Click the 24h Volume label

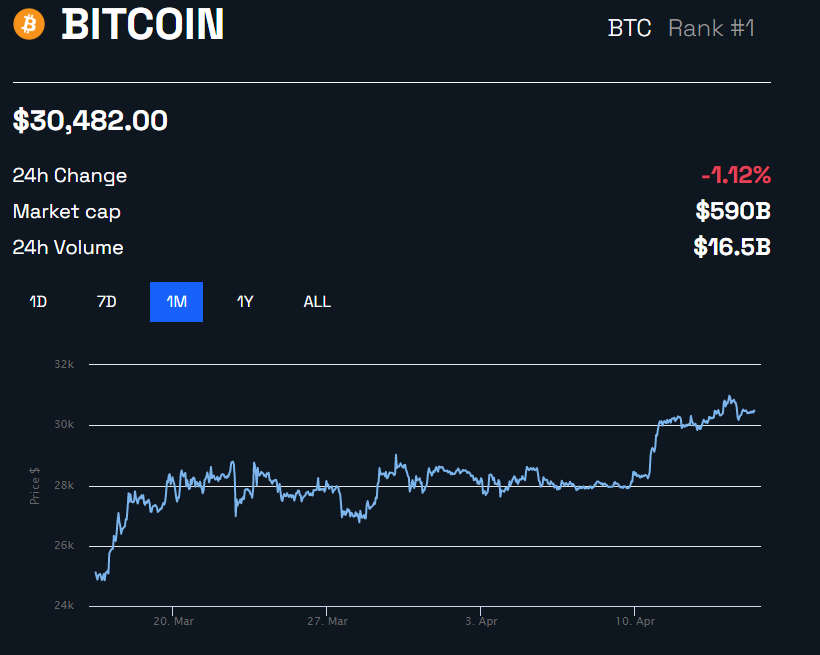tap(67, 247)
